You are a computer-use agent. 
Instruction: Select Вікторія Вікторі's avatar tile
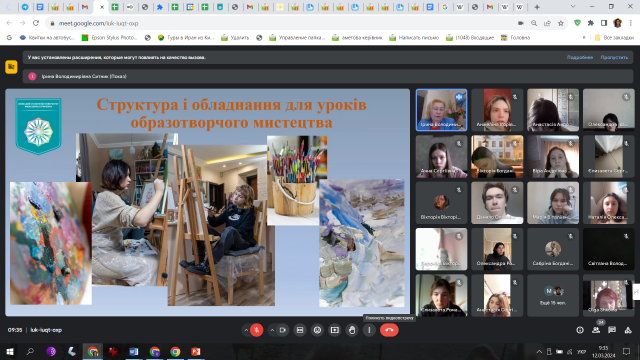[441, 203]
